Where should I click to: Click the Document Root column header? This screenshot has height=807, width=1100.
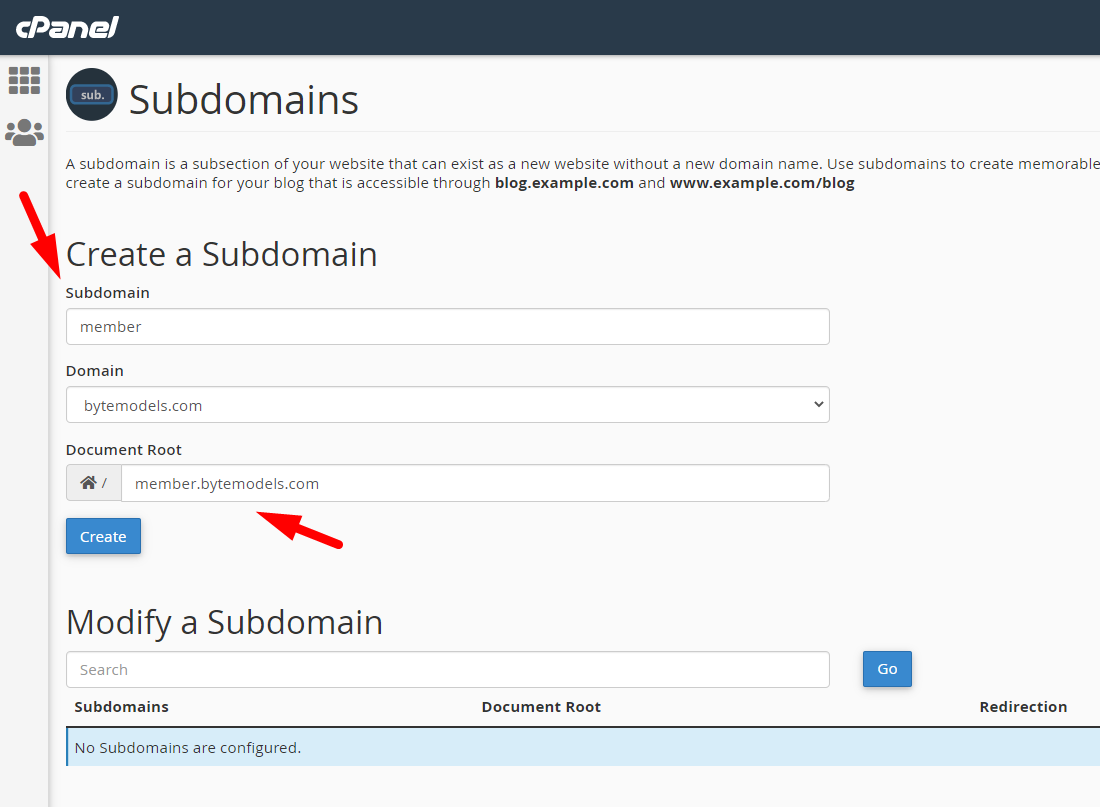click(541, 707)
